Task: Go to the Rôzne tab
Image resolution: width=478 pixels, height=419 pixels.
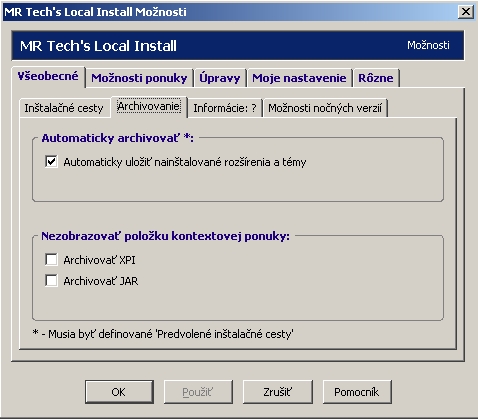Action: click(376, 78)
